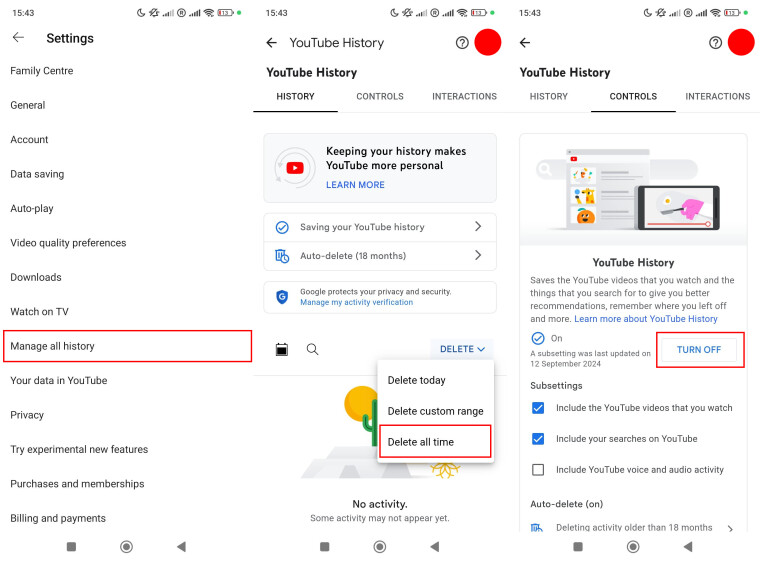Choose Delete all time option

(x=436, y=442)
